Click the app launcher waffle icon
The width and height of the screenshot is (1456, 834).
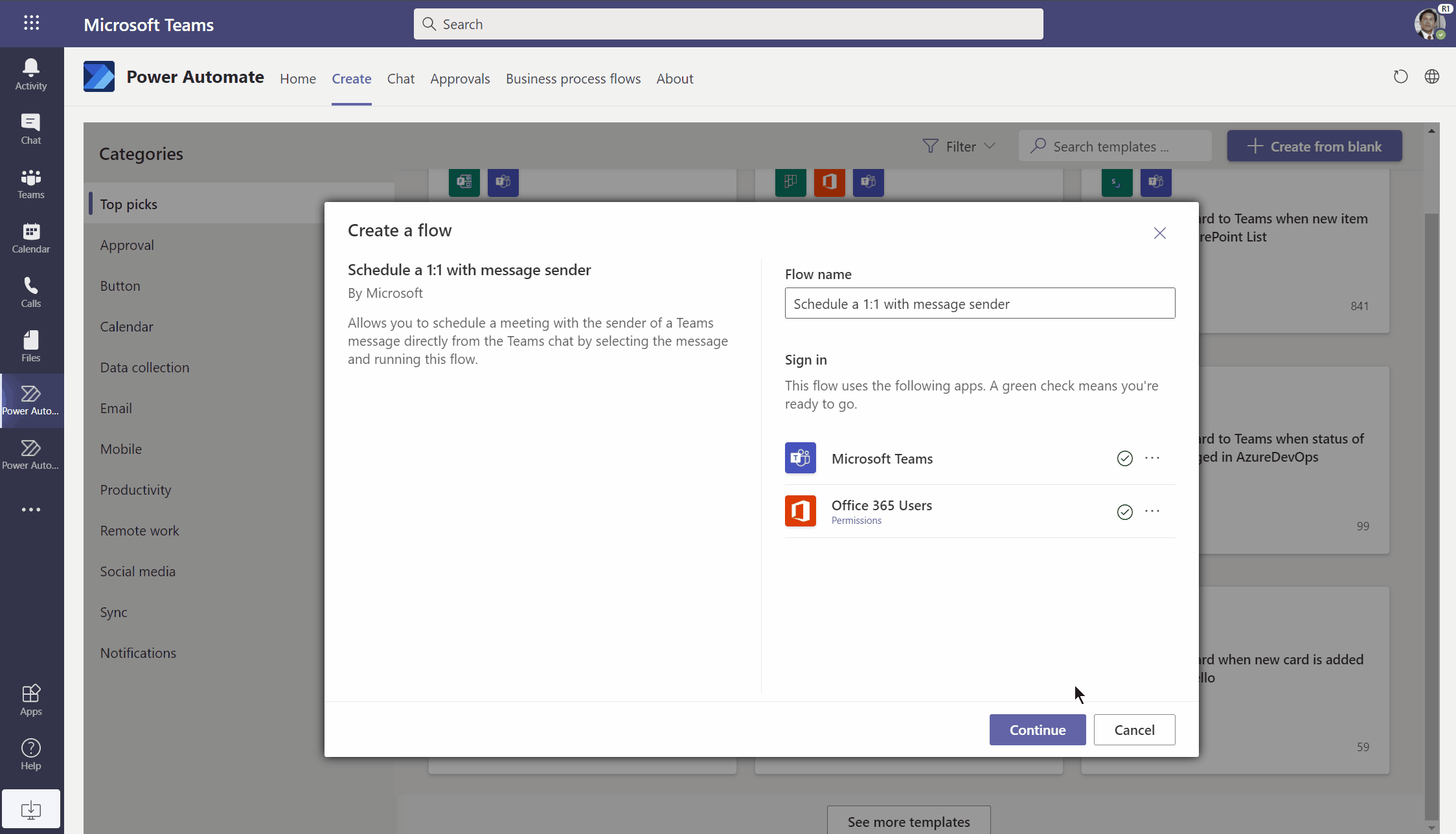[31, 23]
